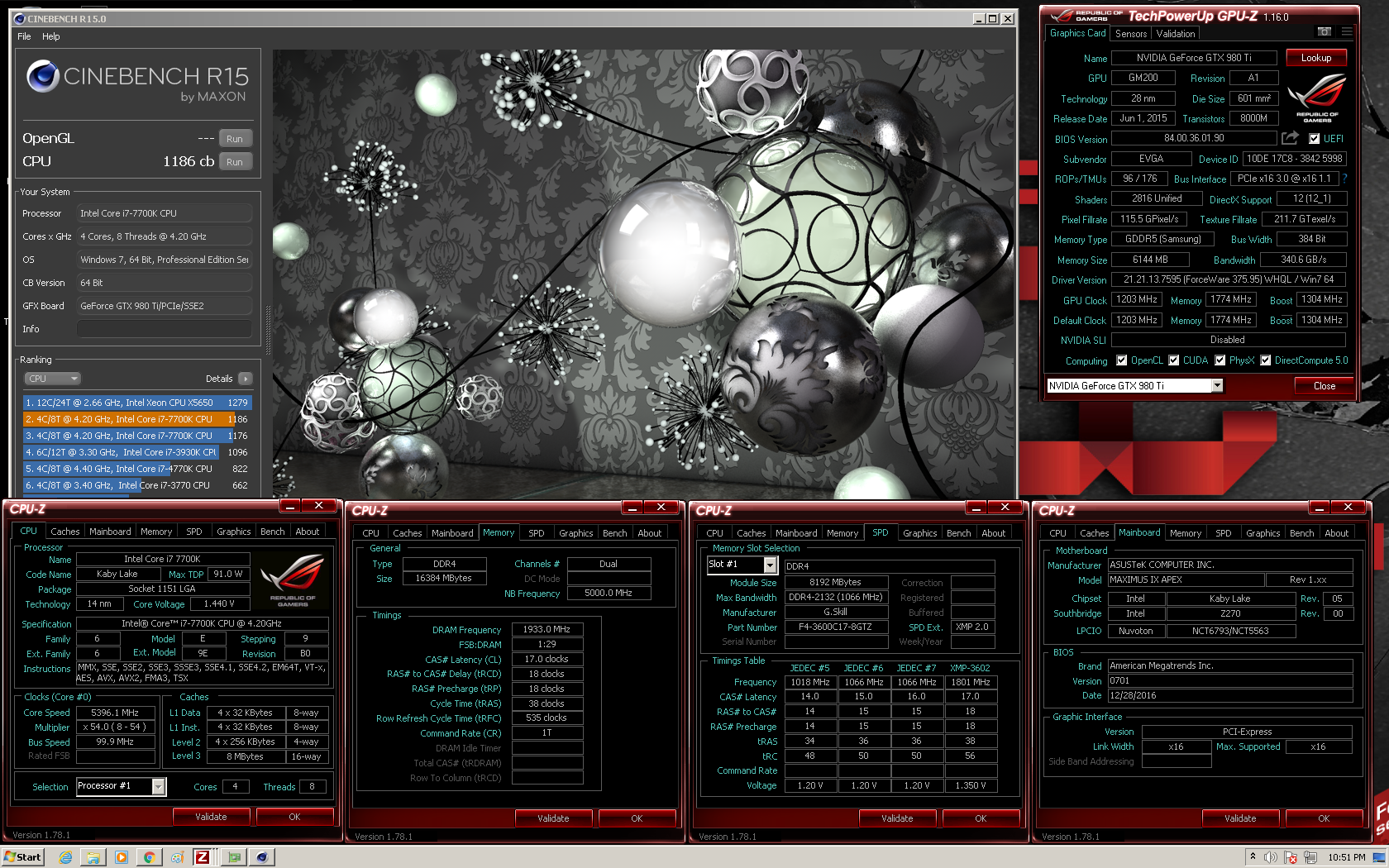Open Windows Explorer folder icon on taskbar
The width and height of the screenshot is (1389, 868).
pyautogui.click(x=93, y=857)
